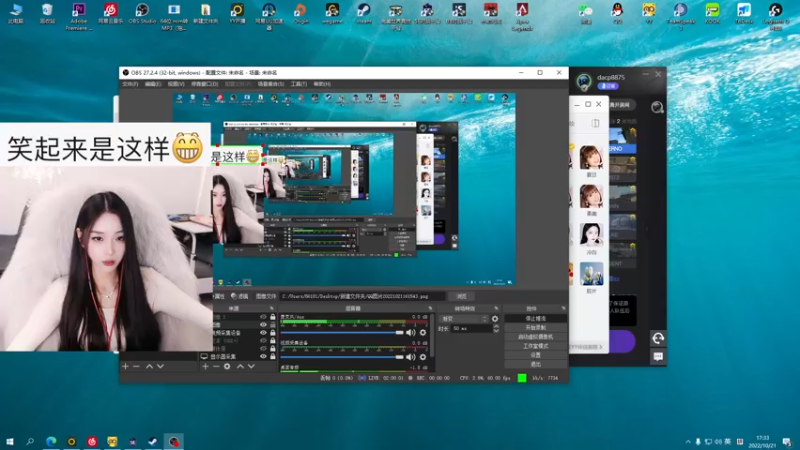Open 麦克风/Aux channel settings gear
This screenshot has width=800, height=450.
(423, 333)
